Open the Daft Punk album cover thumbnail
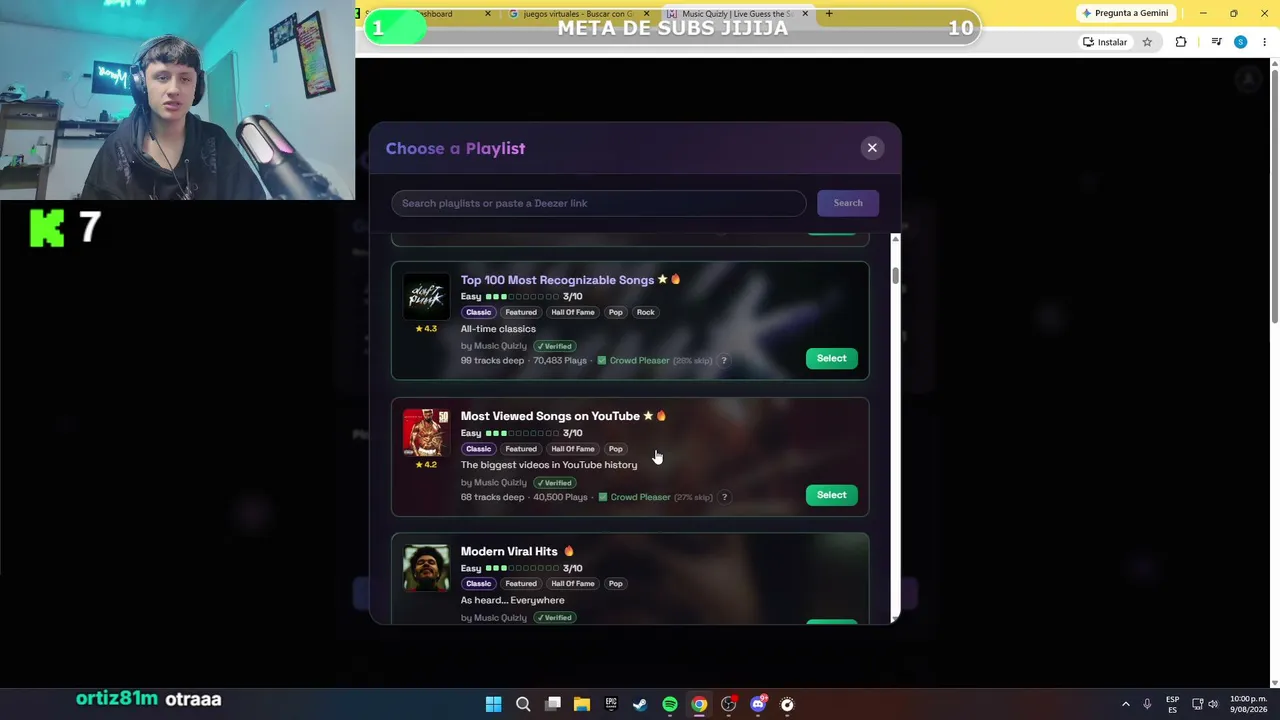 click(x=426, y=297)
